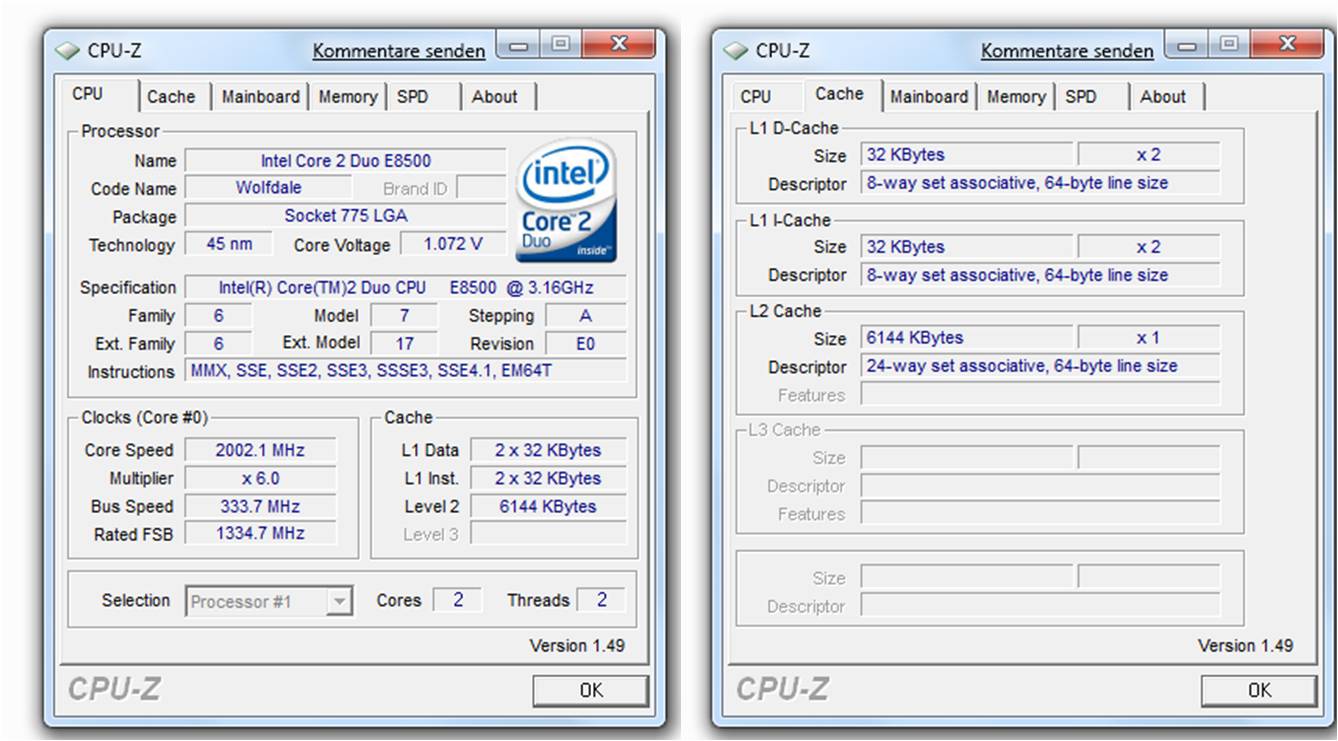Click the Stepping value A
This screenshot has height=741, width=1338.
click(586, 316)
